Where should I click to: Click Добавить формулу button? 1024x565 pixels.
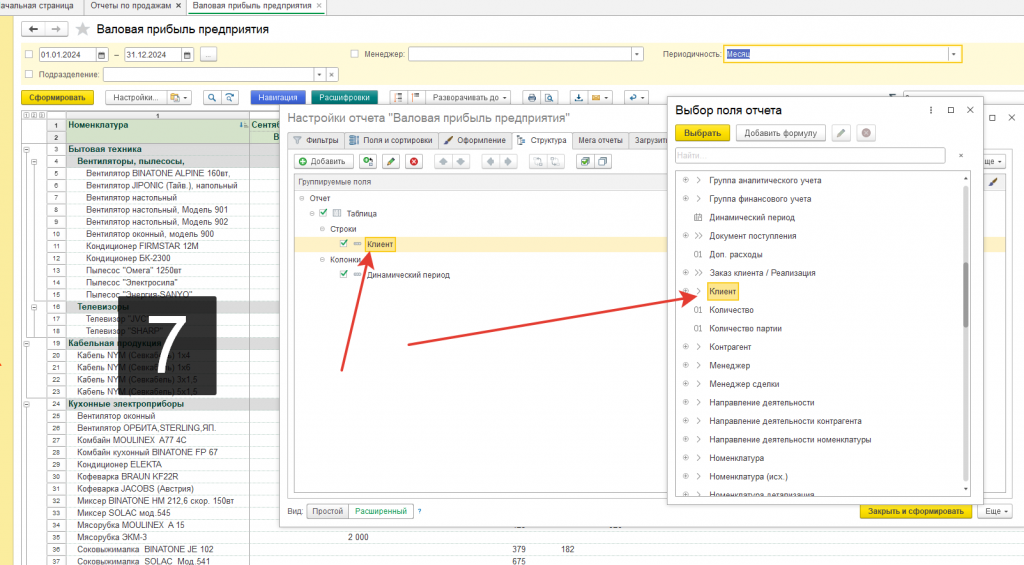(x=780, y=133)
